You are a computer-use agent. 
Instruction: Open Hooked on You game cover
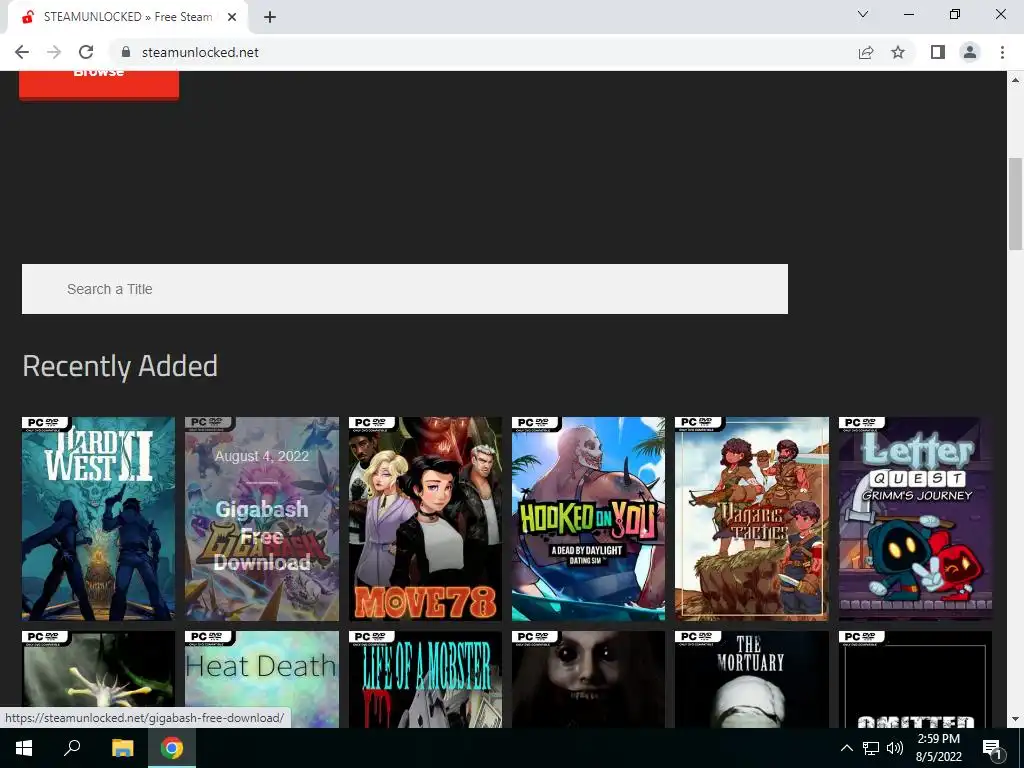(x=588, y=519)
